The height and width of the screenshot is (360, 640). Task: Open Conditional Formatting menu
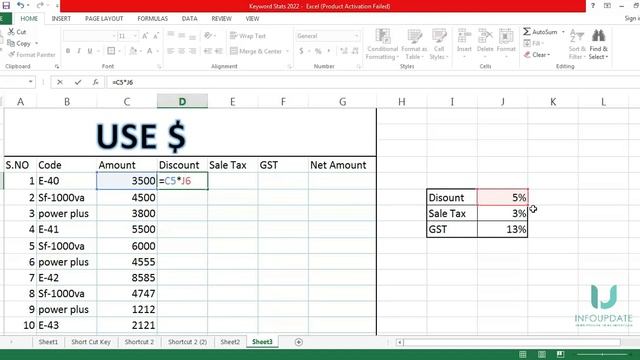pyautogui.click(x=382, y=44)
